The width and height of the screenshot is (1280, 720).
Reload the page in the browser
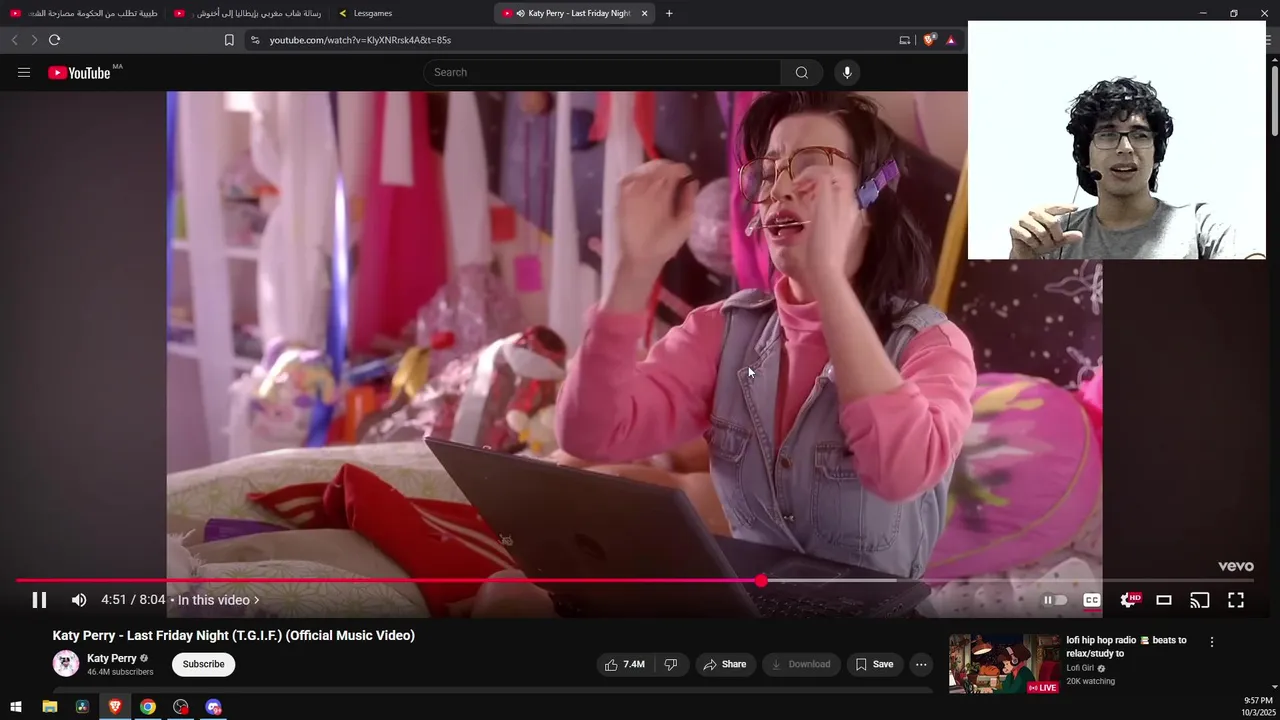pos(54,40)
